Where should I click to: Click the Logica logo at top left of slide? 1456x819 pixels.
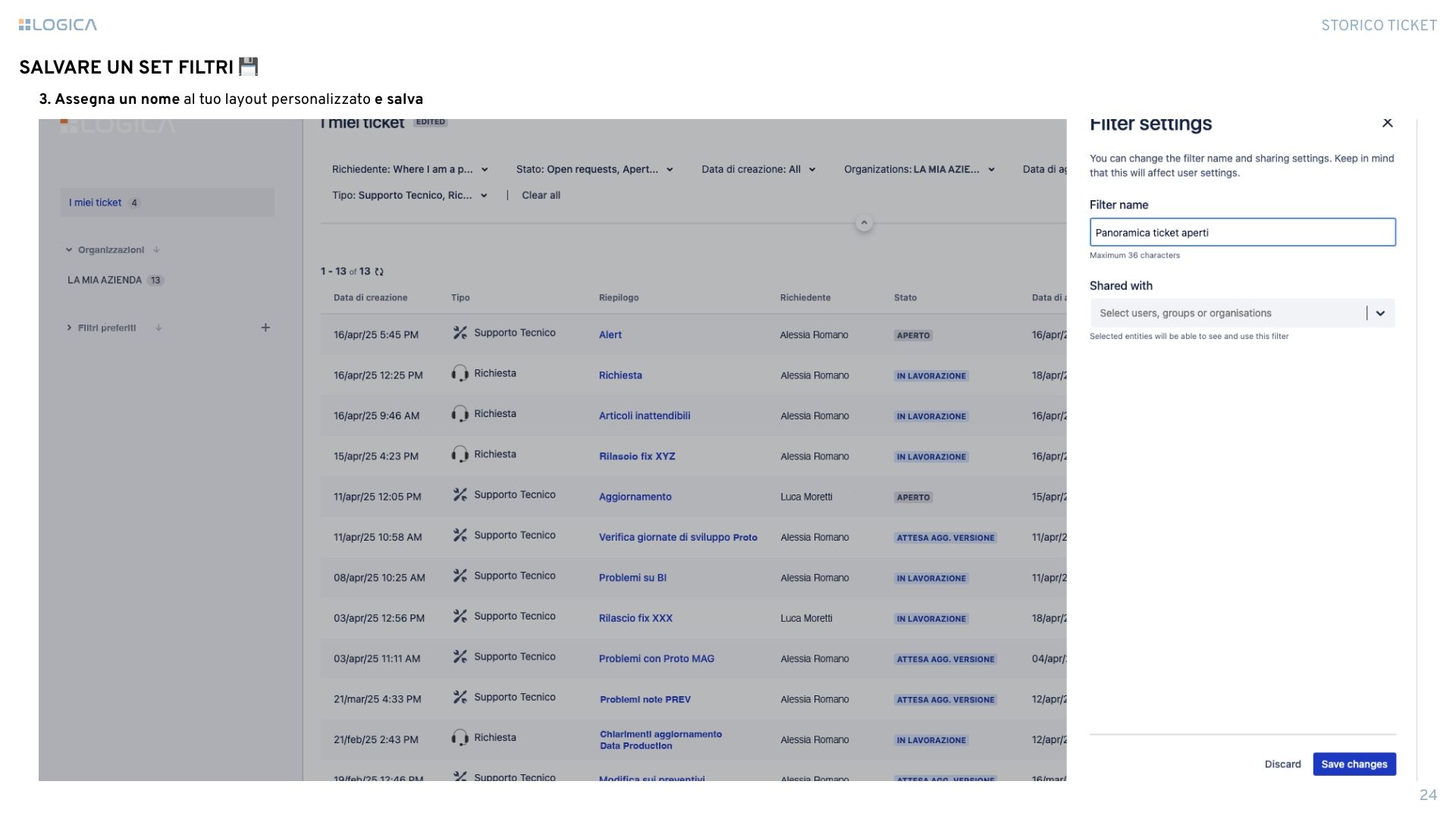pos(58,25)
